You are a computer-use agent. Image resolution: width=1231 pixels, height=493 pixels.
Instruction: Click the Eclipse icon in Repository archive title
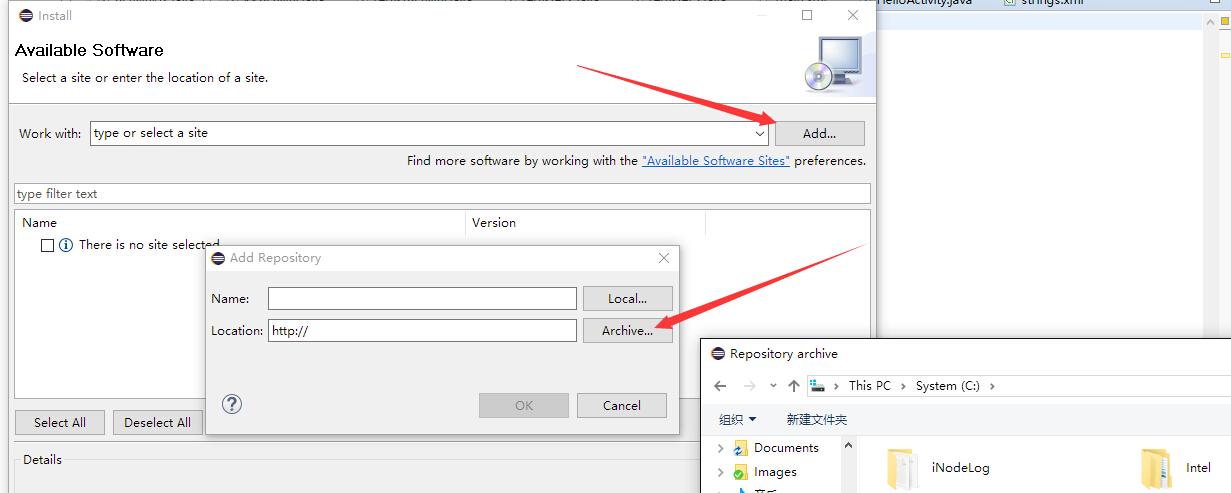718,354
